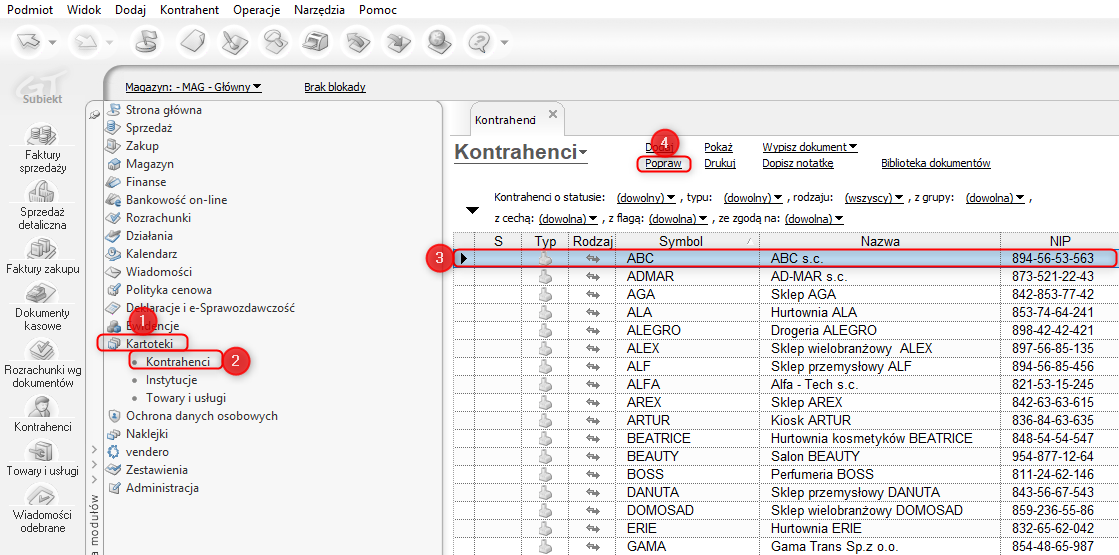Image resolution: width=1119 pixels, height=555 pixels.
Task: Open Sprzedaż detaliczna shortcut icon
Action: click(x=42, y=205)
